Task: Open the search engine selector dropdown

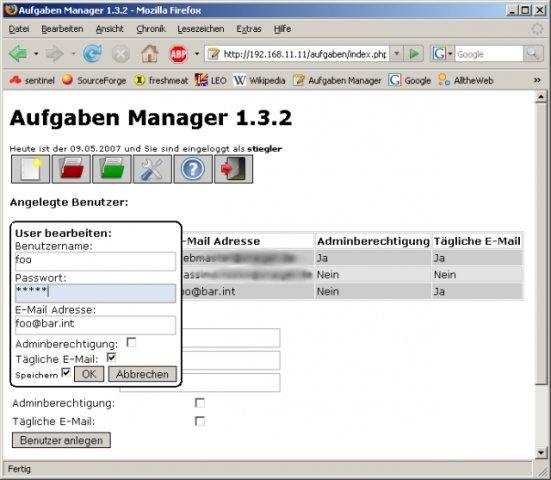Action: click(450, 54)
